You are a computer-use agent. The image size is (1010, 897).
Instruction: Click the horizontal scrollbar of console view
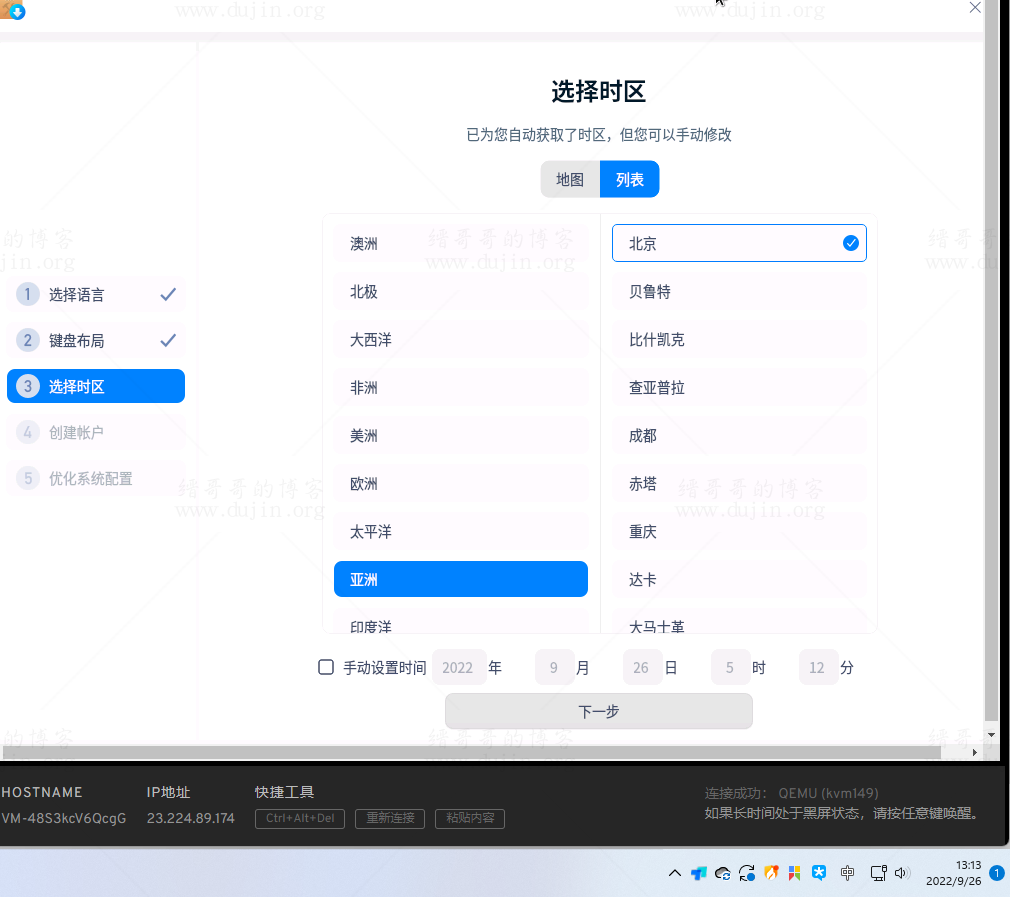[472, 752]
